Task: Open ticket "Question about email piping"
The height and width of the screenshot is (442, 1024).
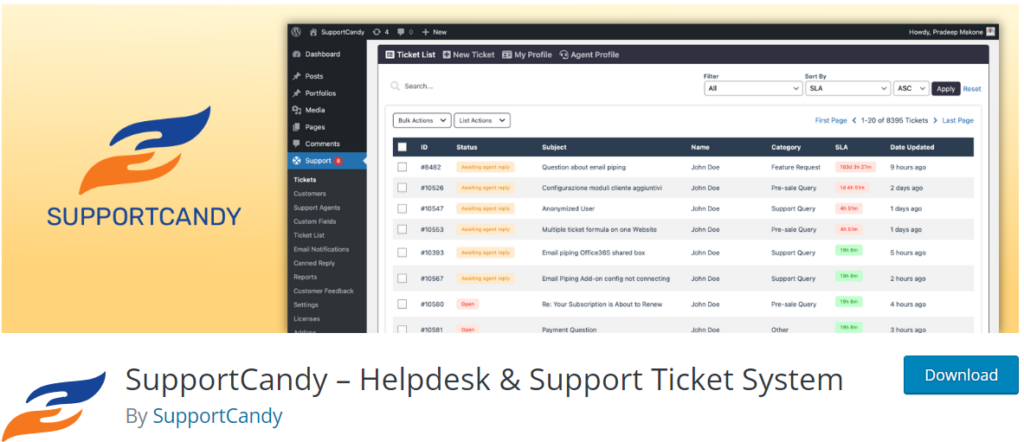Action: pos(583,167)
